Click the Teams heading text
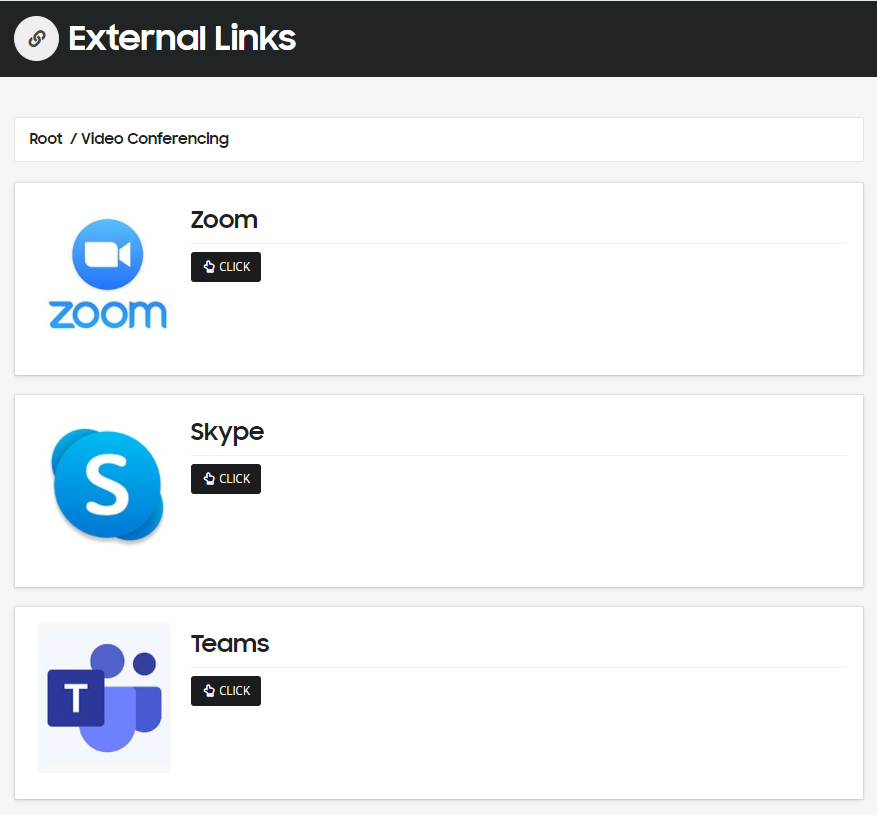The image size is (877, 815). [x=230, y=644]
